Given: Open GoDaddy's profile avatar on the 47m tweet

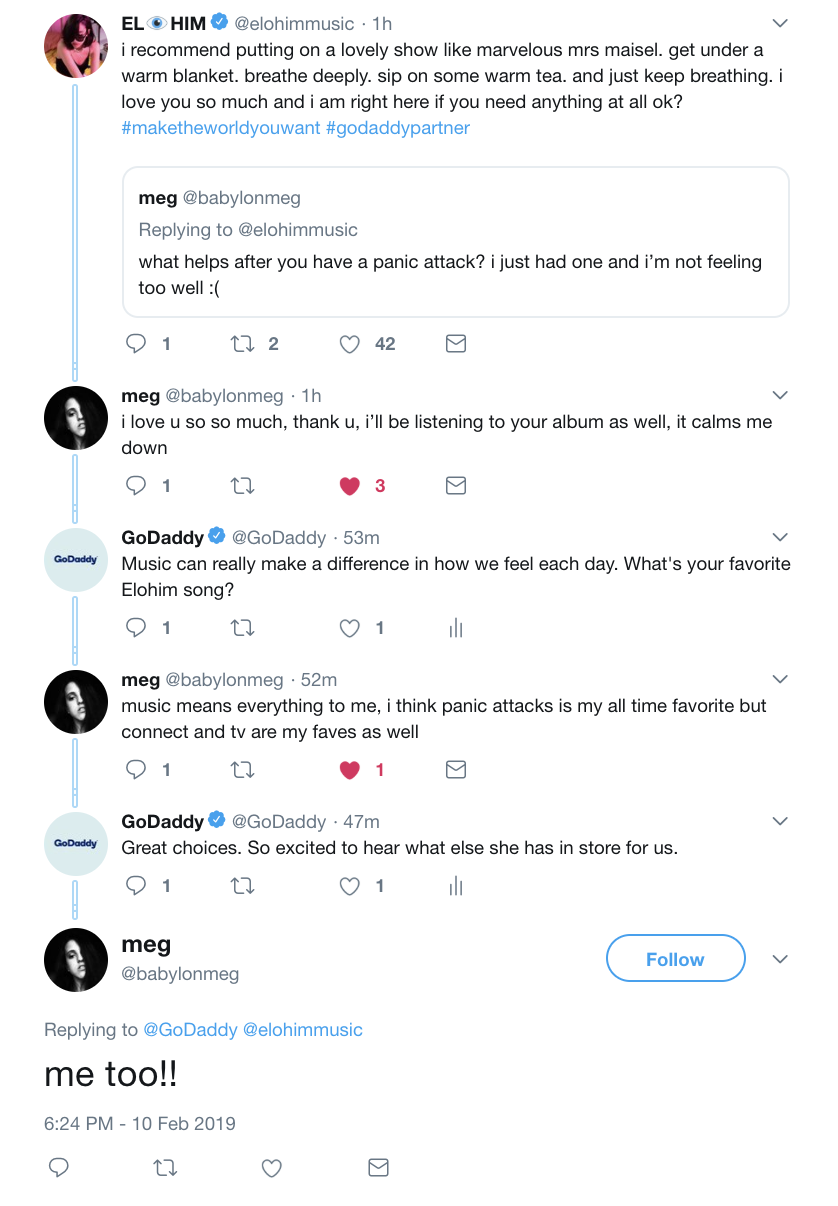Looking at the screenshot, I should click(76, 844).
